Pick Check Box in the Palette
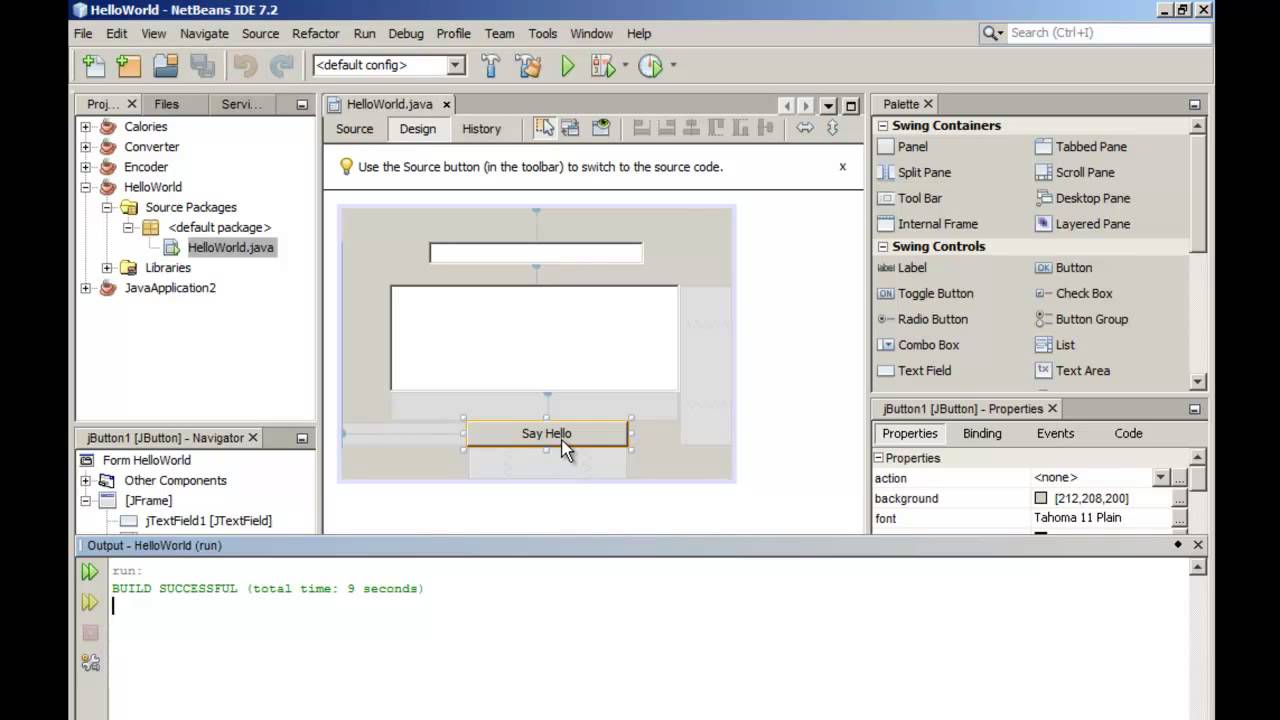 [x=1073, y=294]
